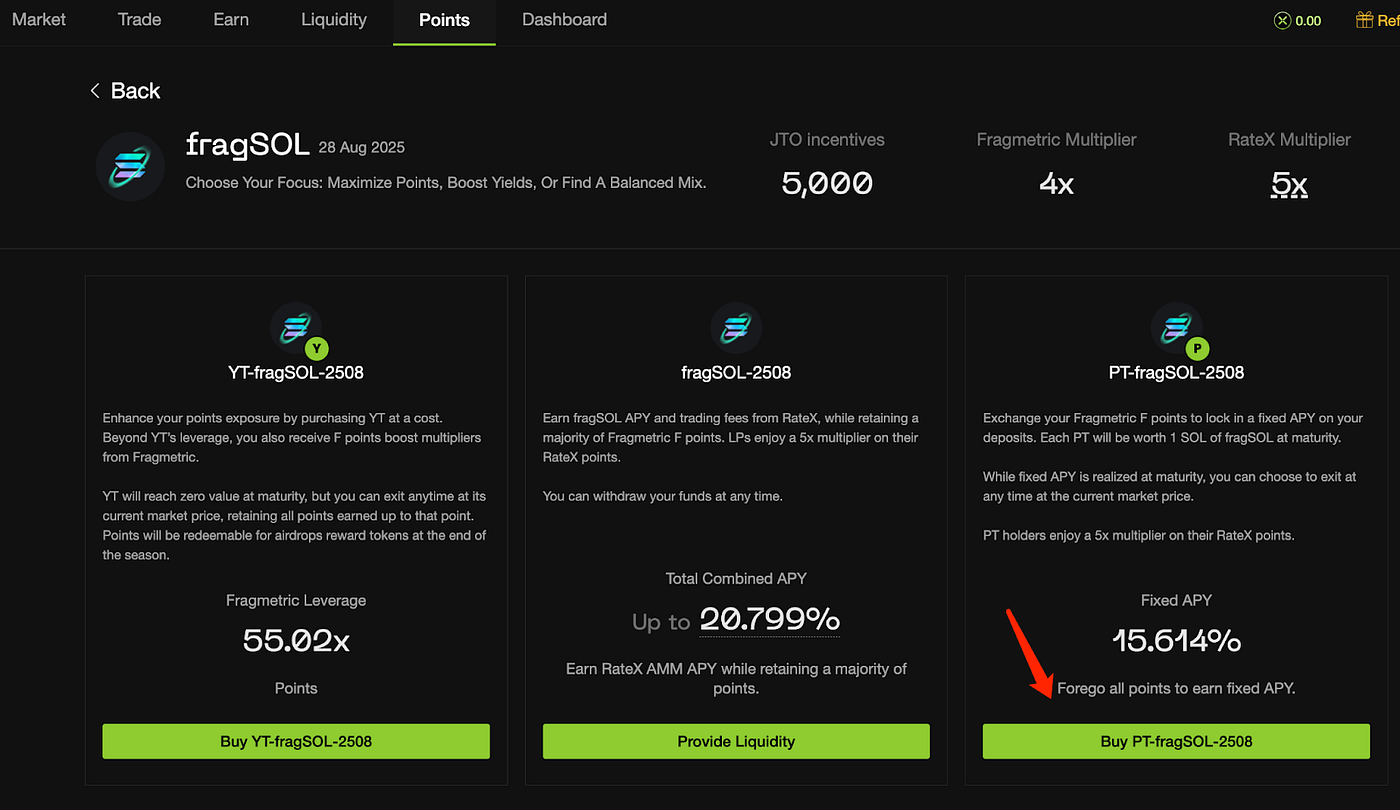
Task: Click the 4x Fragmetric Multiplier value
Action: coord(1056,183)
